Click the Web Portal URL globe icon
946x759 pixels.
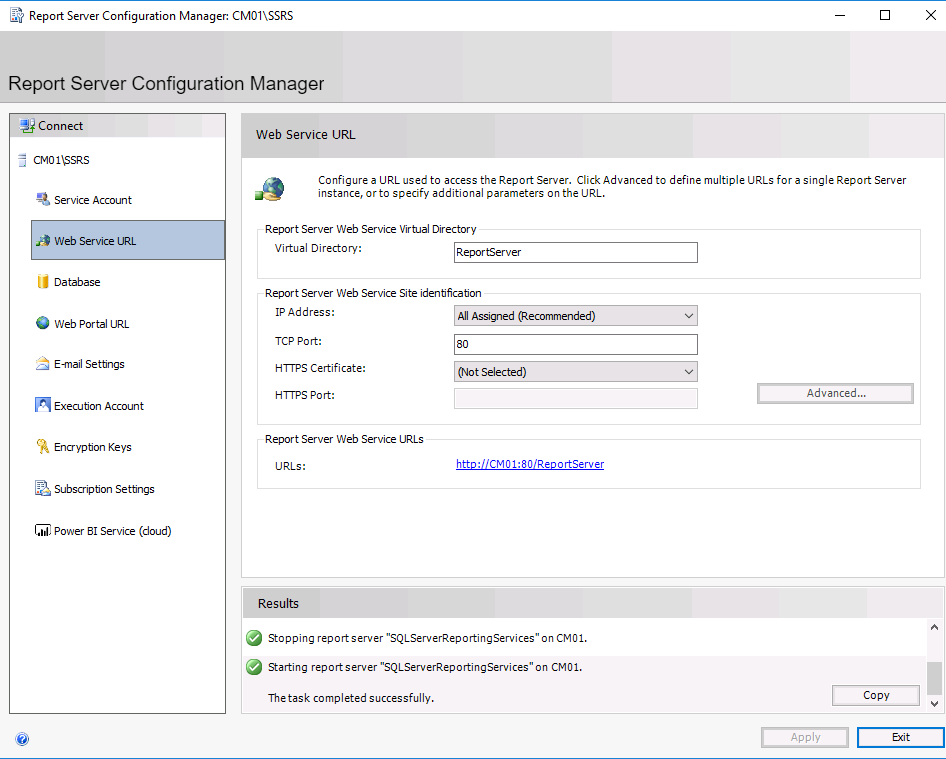tap(42, 323)
